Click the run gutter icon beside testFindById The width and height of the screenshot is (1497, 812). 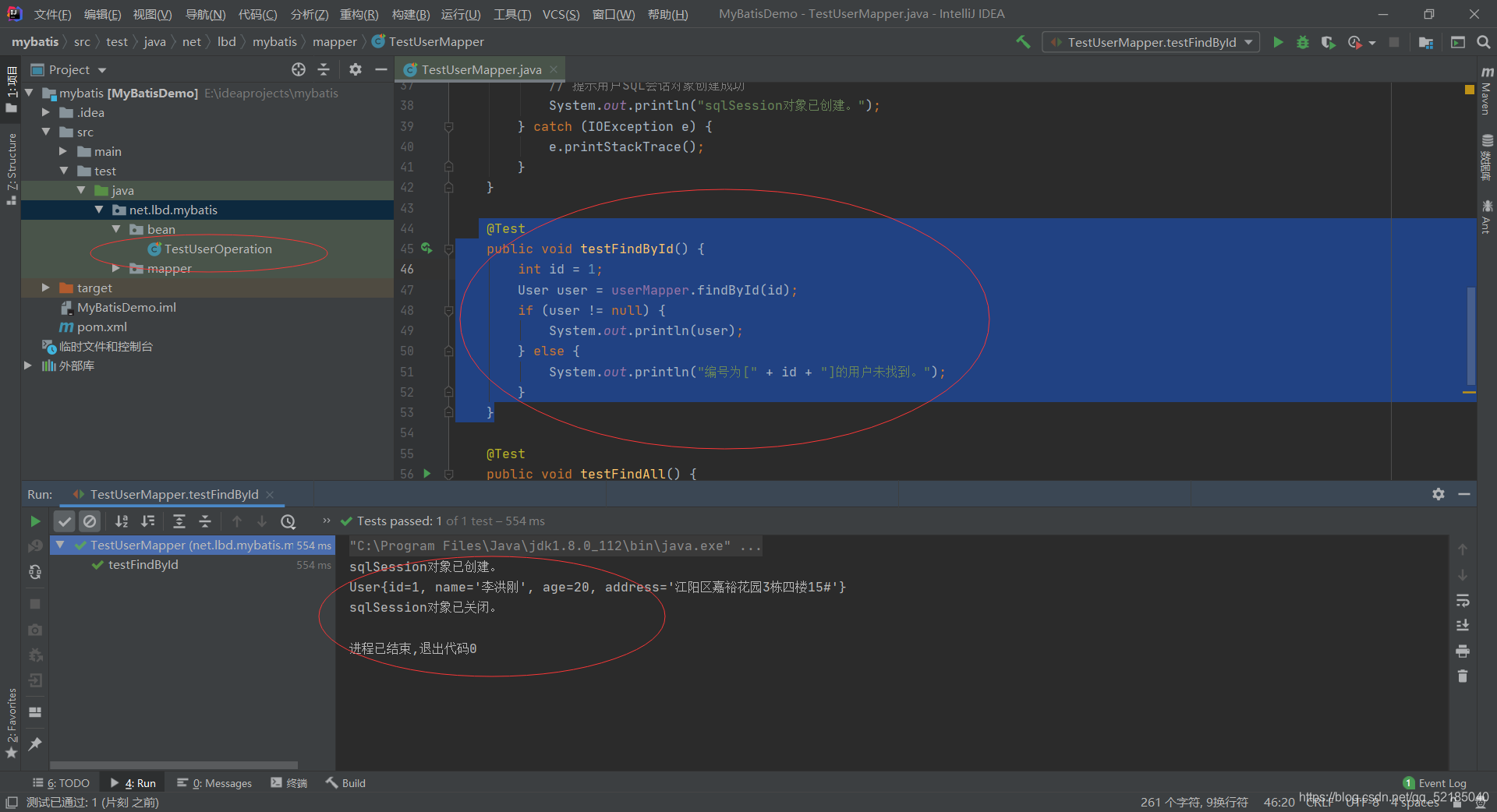(x=426, y=248)
